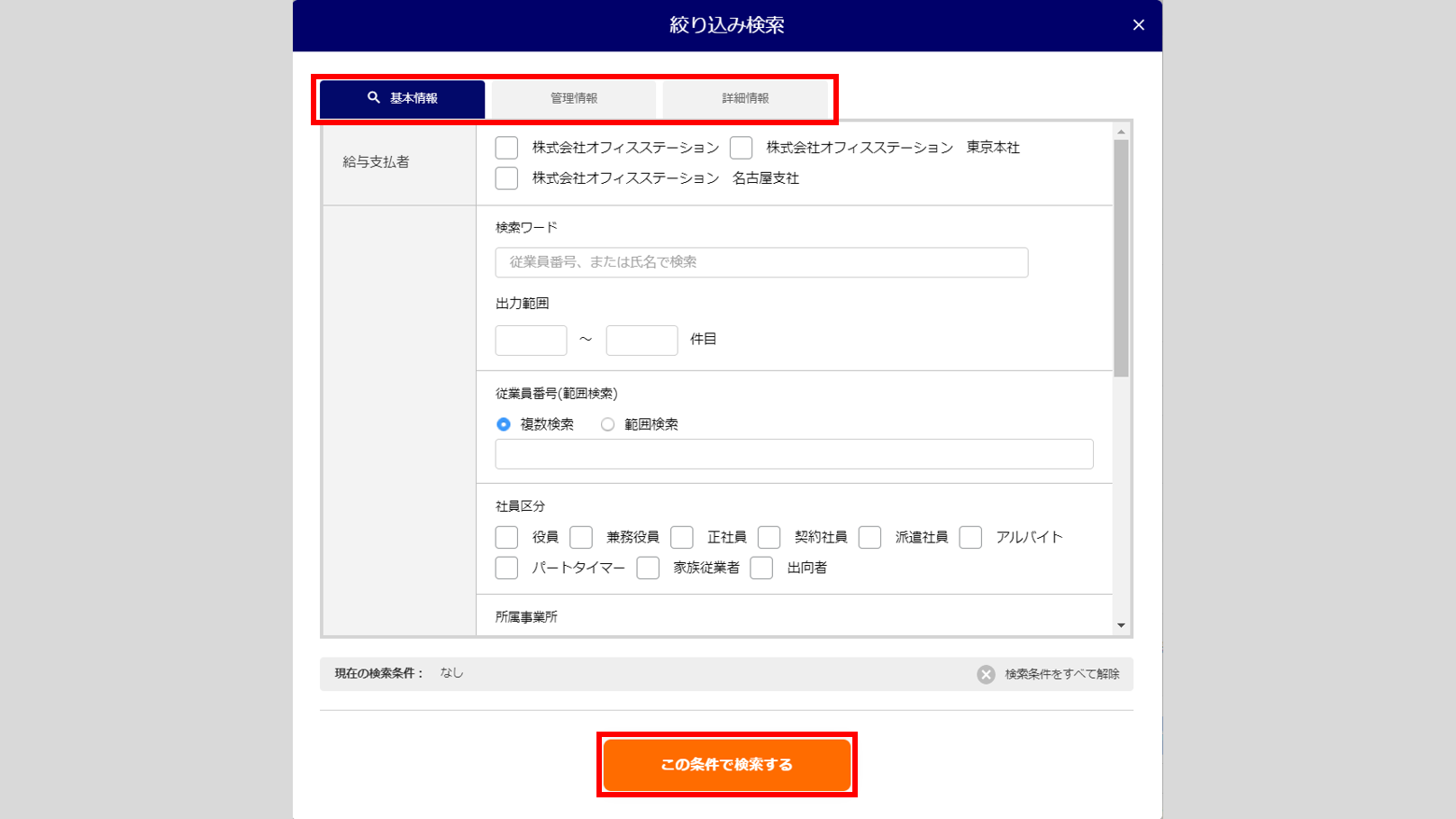Click the scrollbar up arrow

pos(1121,132)
